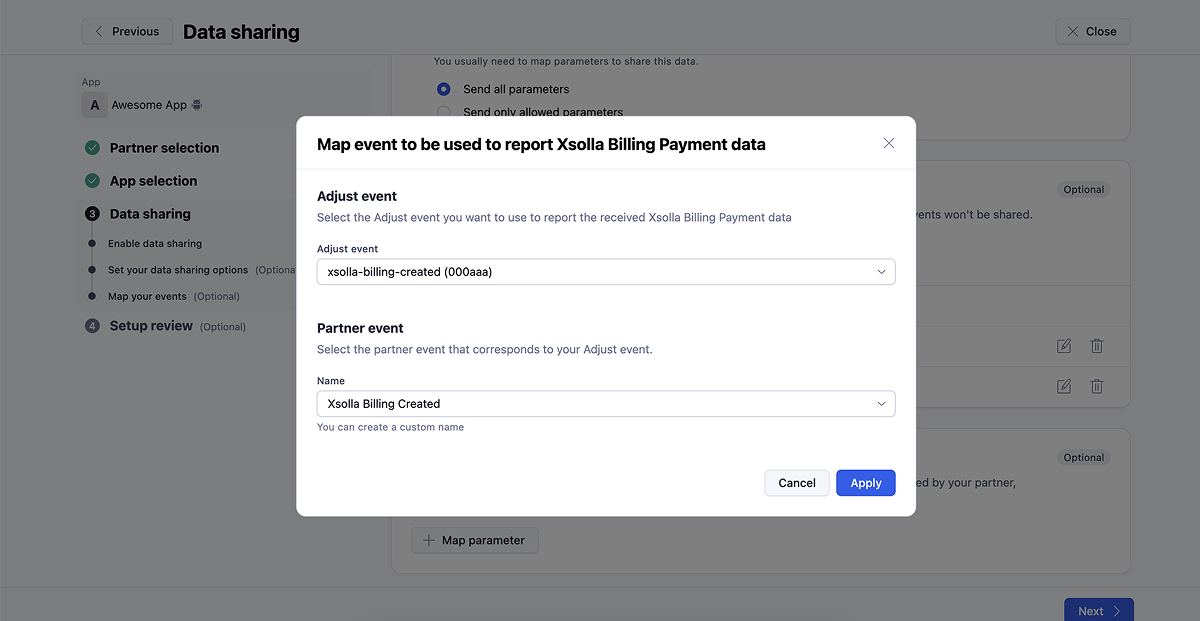The image size is (1200, 621).
Task: Jump to Map your events sub-step
Action: pyautogui.click(x=147, y=297)
